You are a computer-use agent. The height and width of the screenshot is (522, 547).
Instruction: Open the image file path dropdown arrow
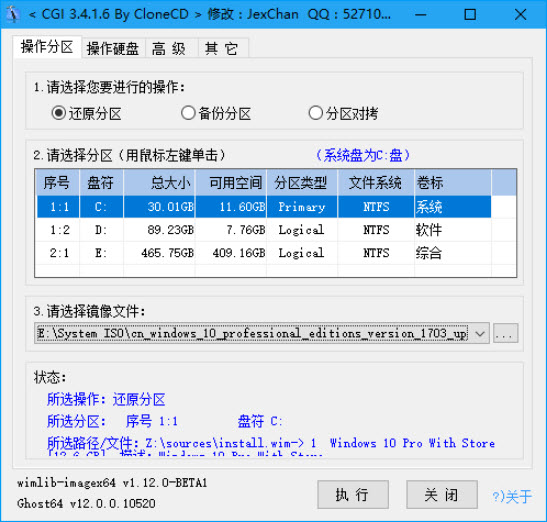pyautogui.click(x=480, y=334)
